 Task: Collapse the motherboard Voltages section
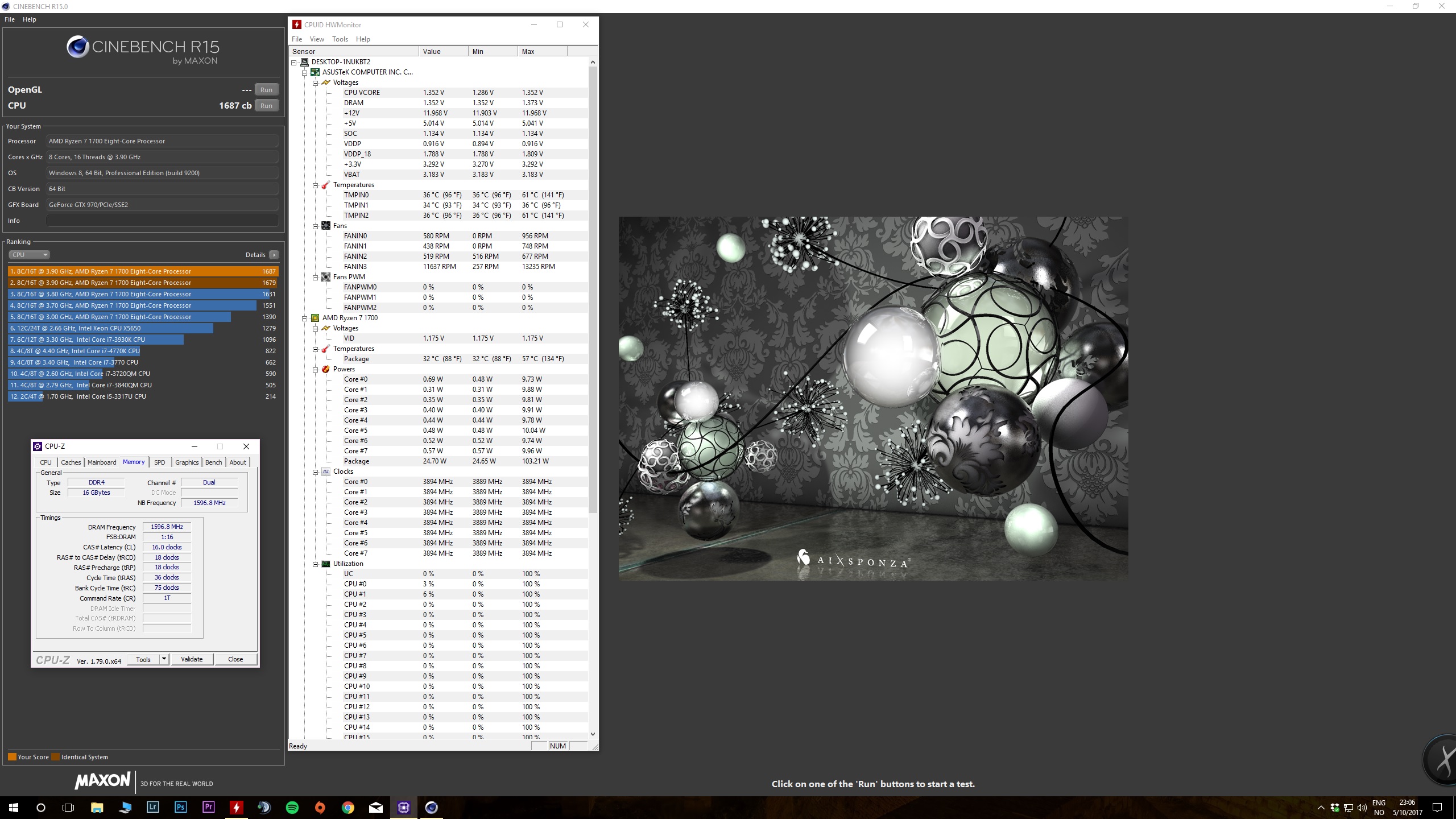pos(316,83)
